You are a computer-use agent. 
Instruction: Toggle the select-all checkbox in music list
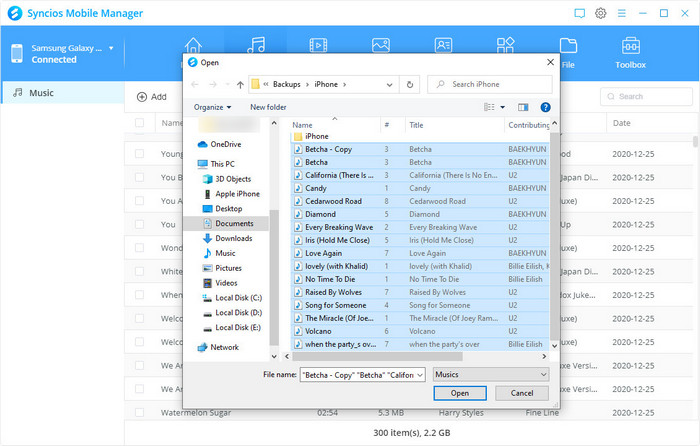[140, 123]
